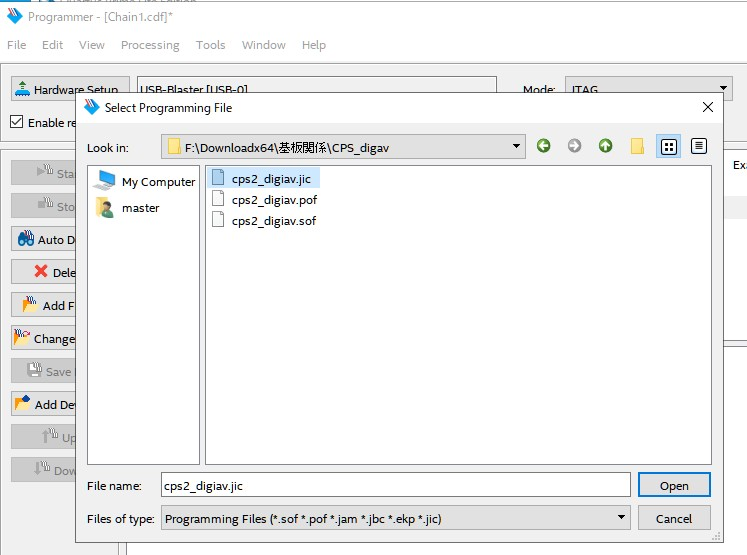Screen dimensions: 747x555
Task: Open the master user folder
Action: 127,208
